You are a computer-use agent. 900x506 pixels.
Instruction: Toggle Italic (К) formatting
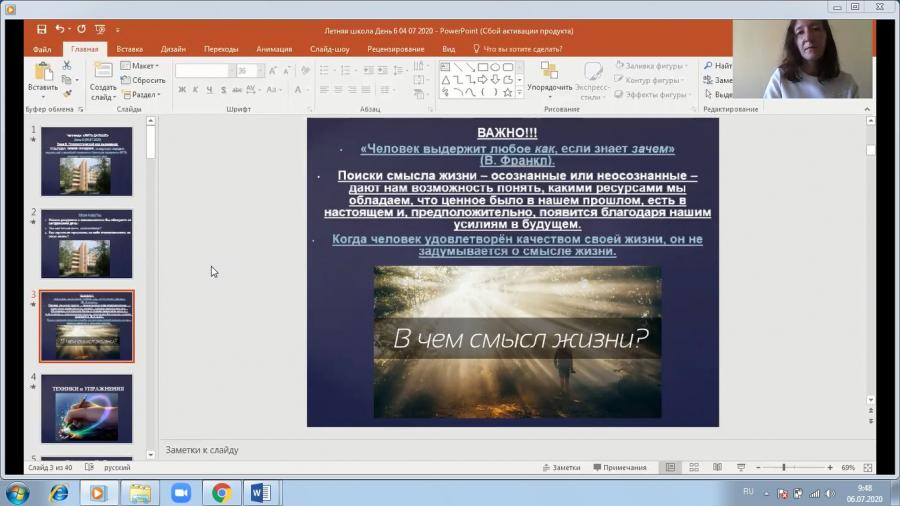(x=196, y=89)
